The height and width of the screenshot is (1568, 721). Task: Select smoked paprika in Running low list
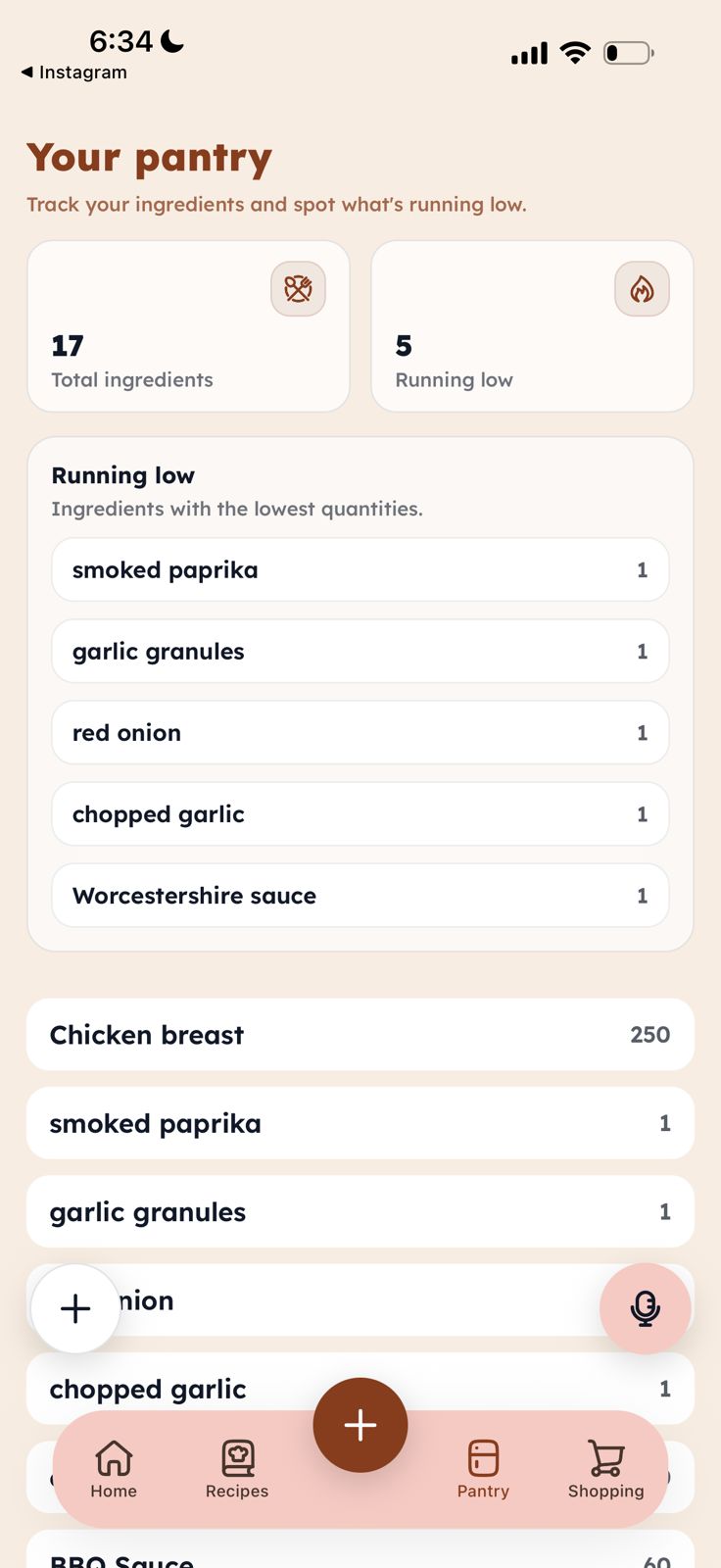point(360,570)
